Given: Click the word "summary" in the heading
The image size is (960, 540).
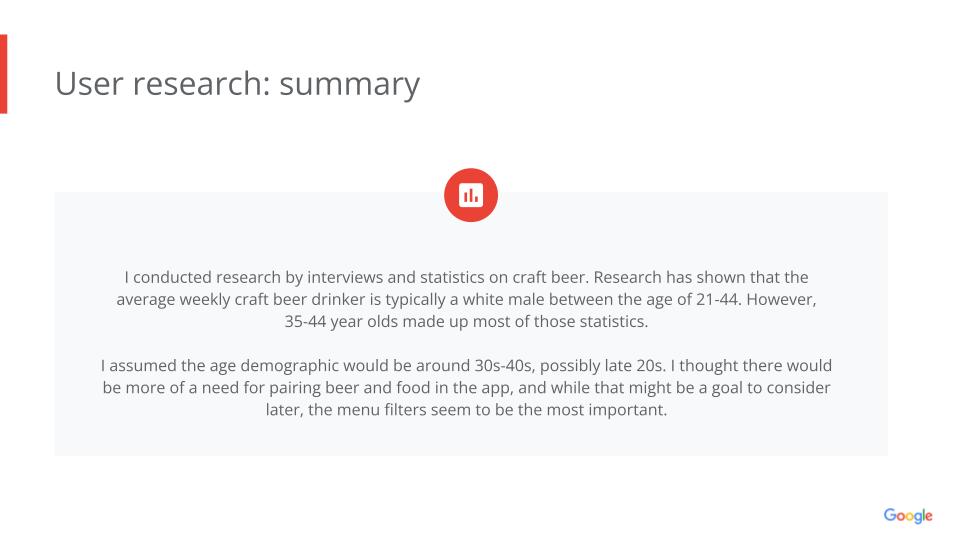Looking at the screenshot, I should [349, 84].
